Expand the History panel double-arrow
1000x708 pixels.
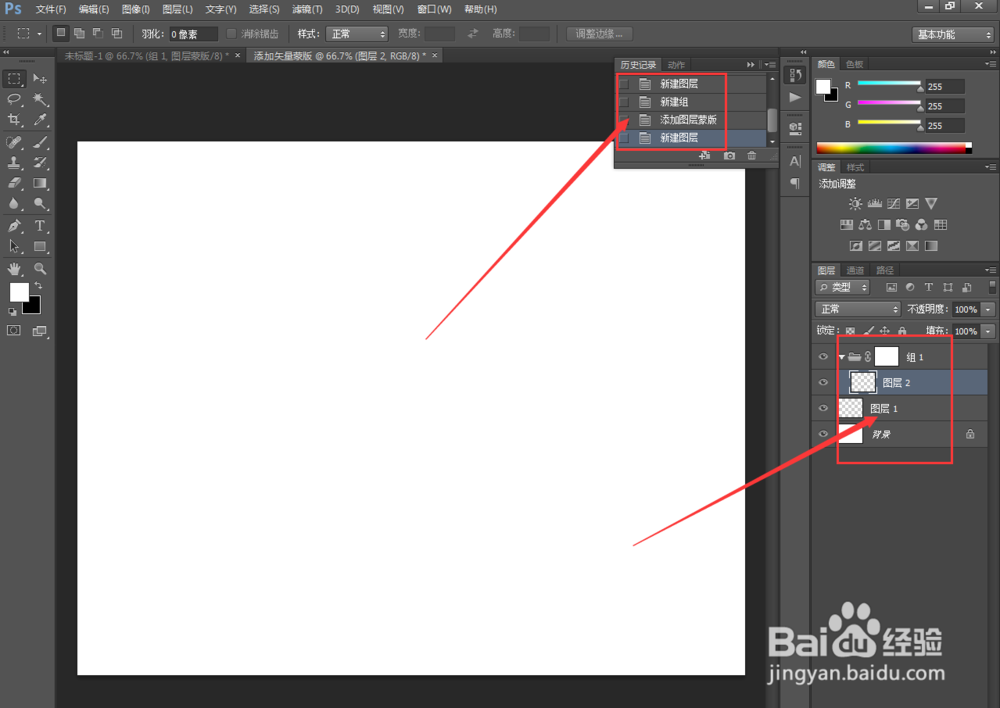pyautogui.click(x=751, y=65)
